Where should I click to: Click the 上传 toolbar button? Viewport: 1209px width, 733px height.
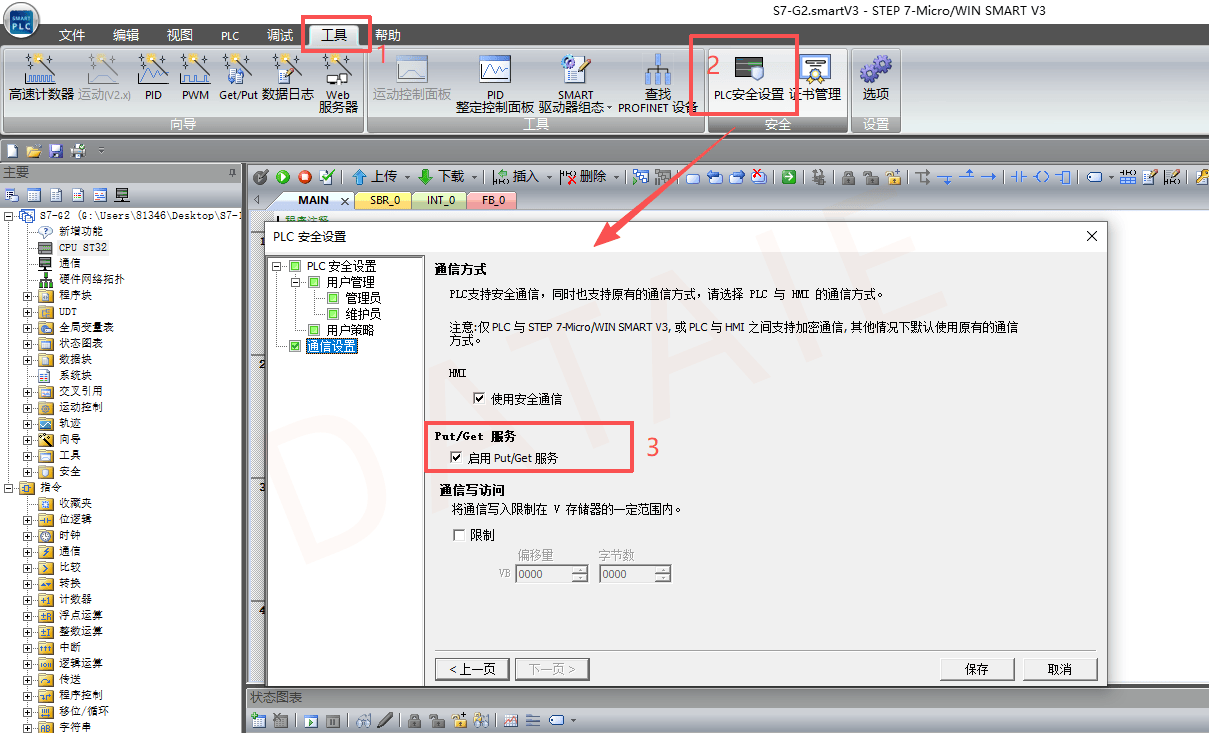(x=375, y=177)
